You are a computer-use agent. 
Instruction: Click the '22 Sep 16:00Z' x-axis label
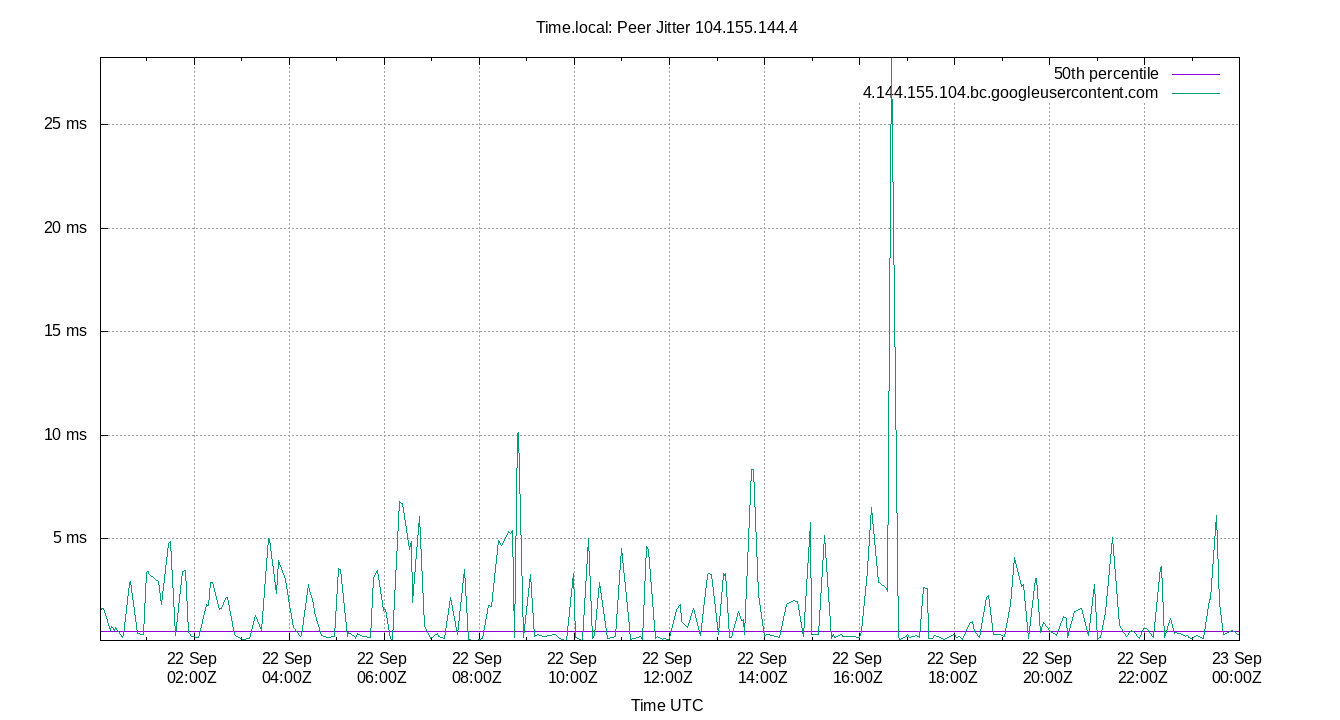coord(856,668)
